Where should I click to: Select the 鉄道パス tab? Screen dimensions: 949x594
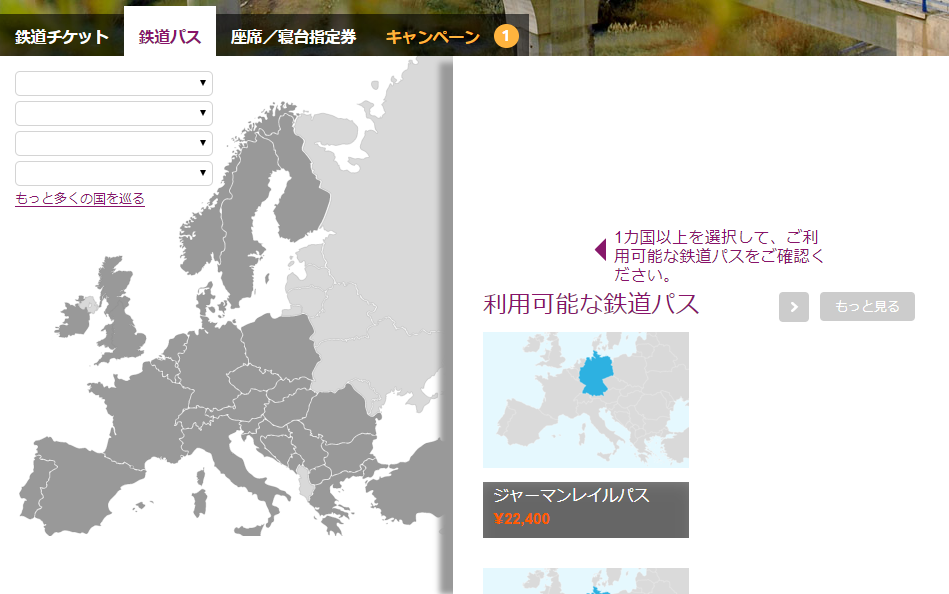170,35
